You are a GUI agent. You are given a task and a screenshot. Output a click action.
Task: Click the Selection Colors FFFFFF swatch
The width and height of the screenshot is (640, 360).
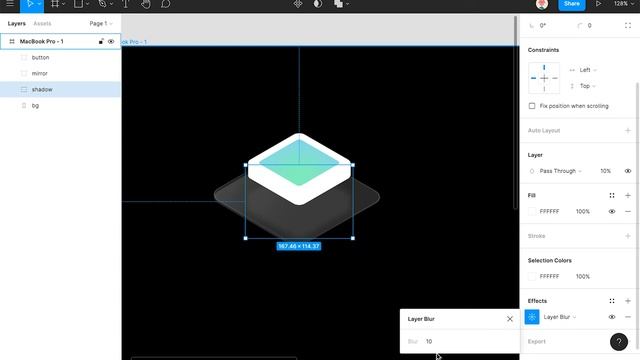coord(532,276)
